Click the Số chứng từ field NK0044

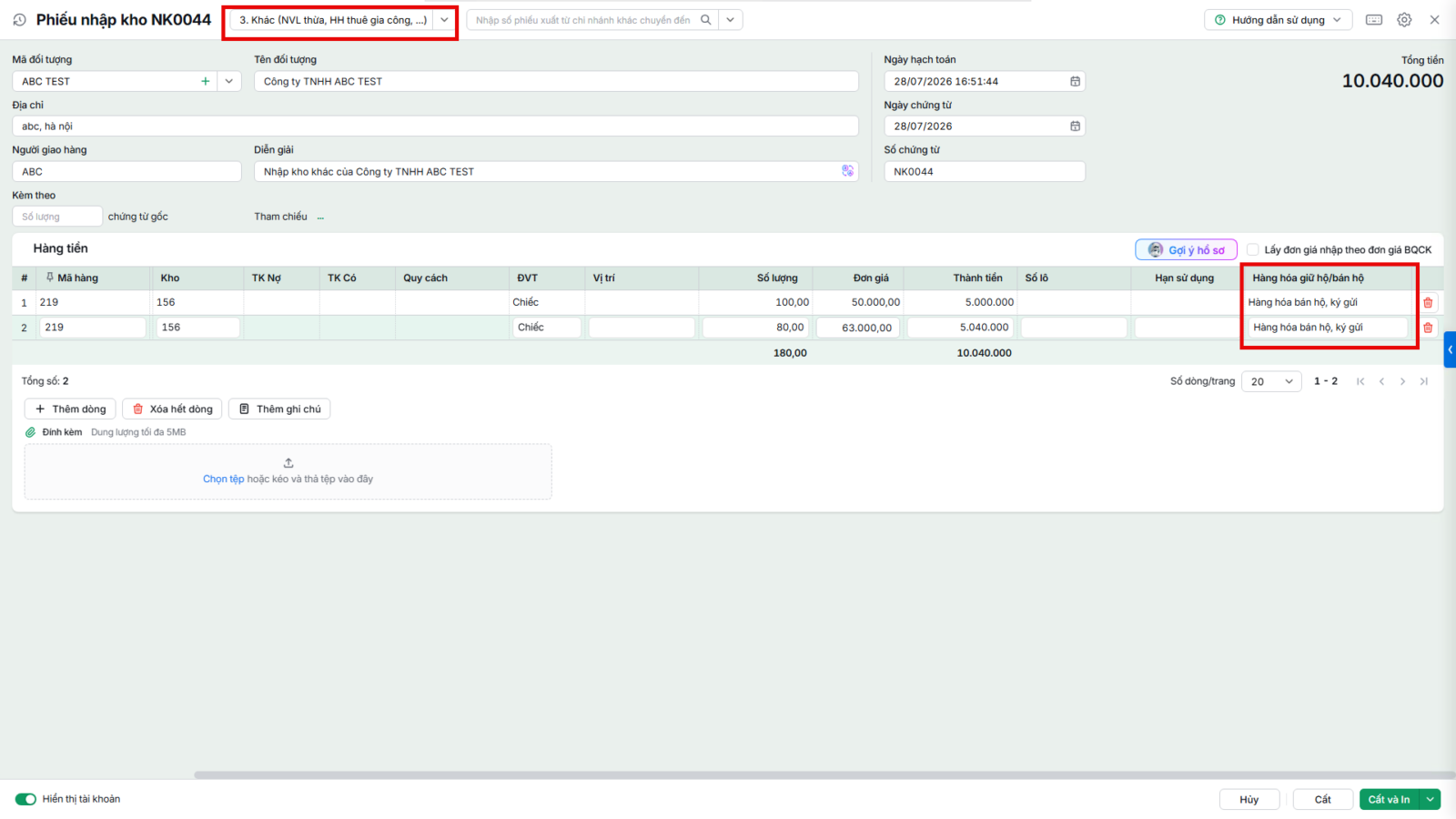click(985, 171)
